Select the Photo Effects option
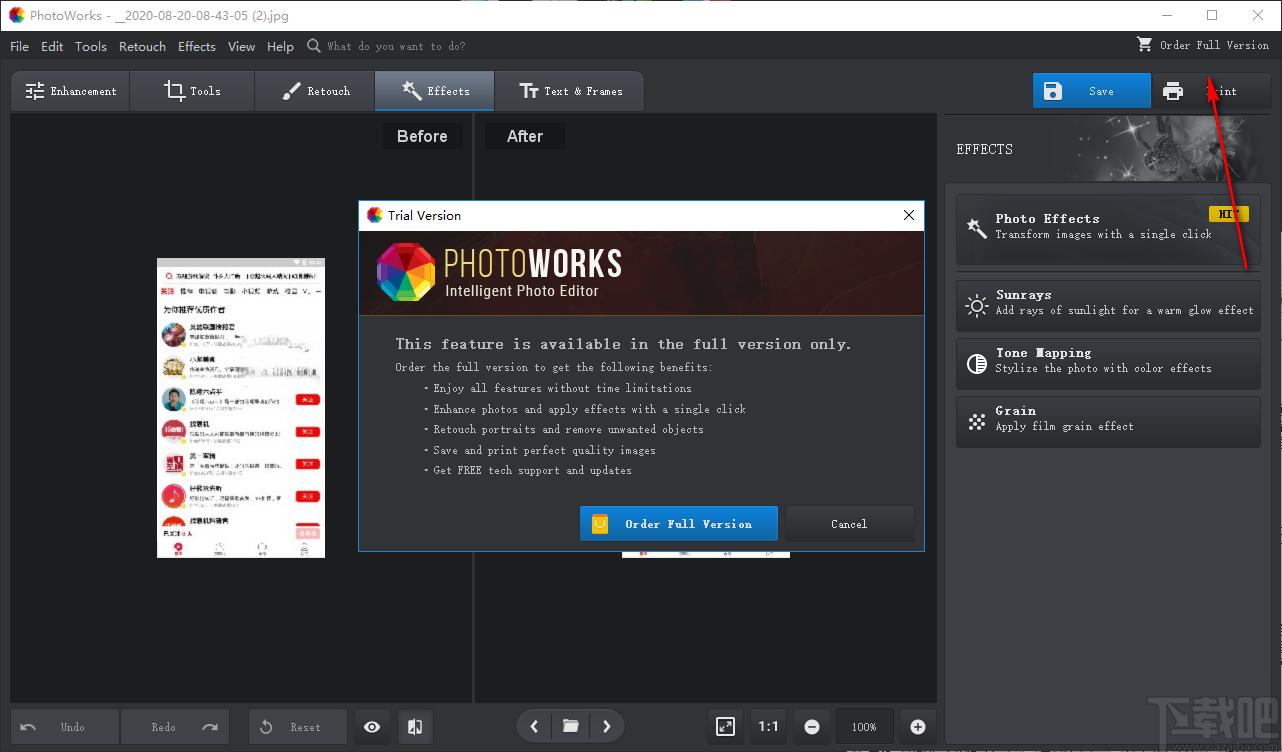 pos(1108,230)
